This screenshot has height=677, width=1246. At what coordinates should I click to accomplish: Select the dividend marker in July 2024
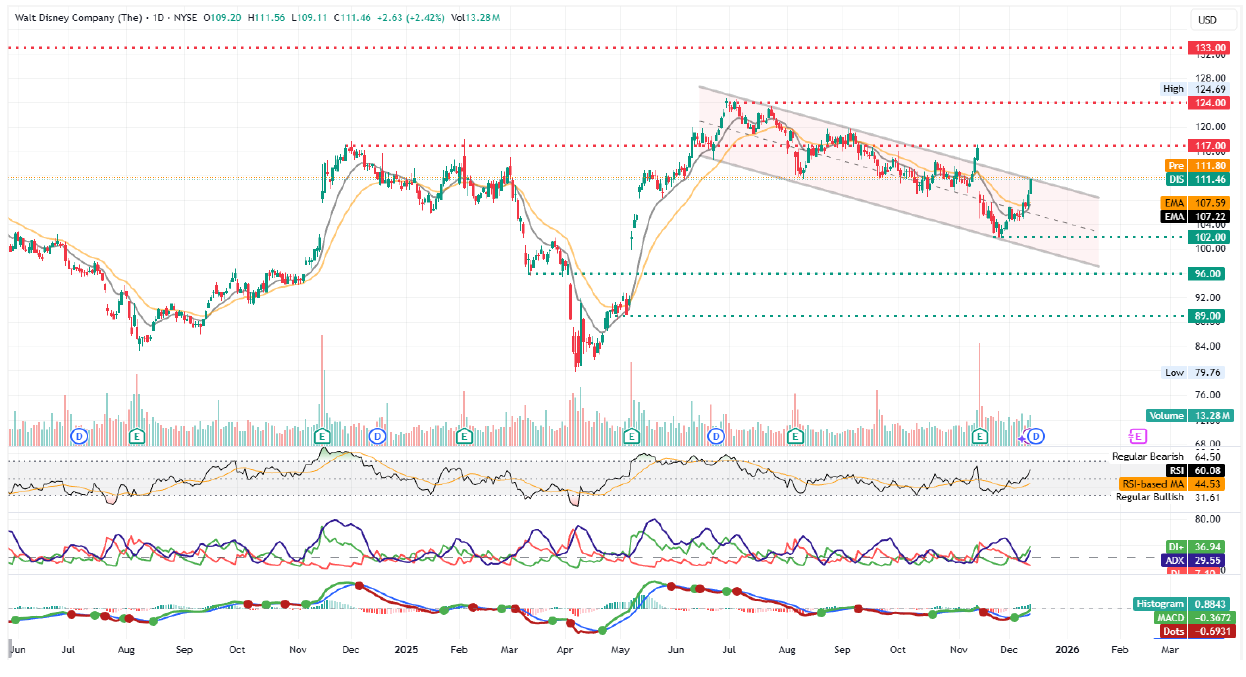pos(81,436)
